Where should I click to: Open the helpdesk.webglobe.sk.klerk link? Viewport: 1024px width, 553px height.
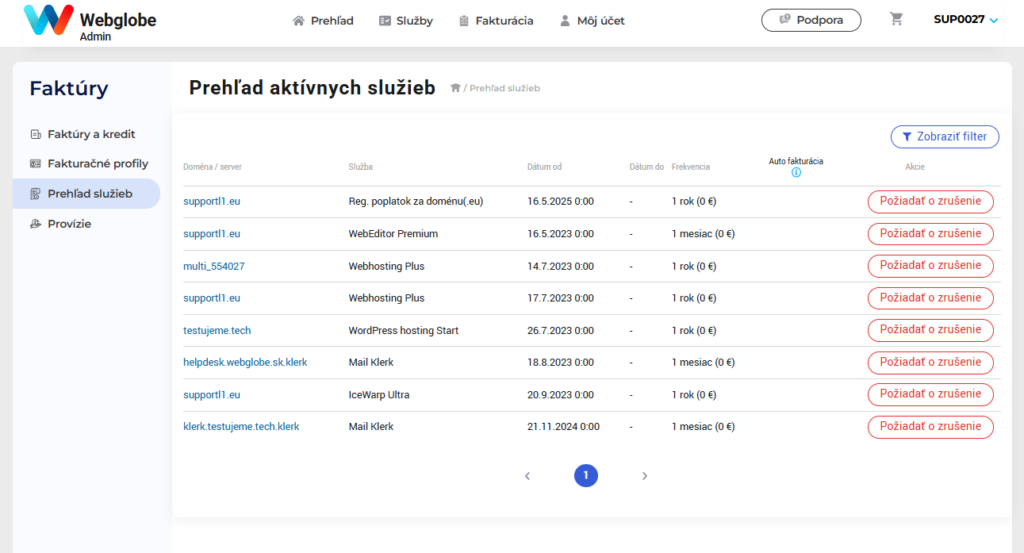245,362
